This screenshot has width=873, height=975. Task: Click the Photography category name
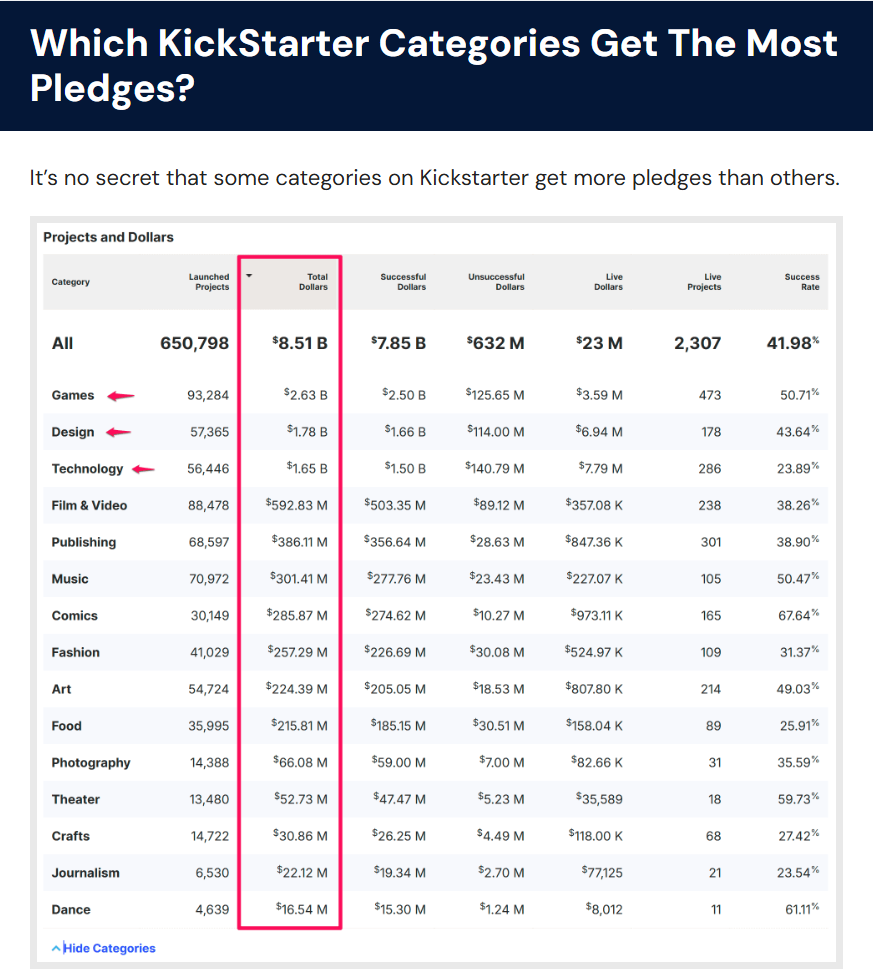pos(91,763)
